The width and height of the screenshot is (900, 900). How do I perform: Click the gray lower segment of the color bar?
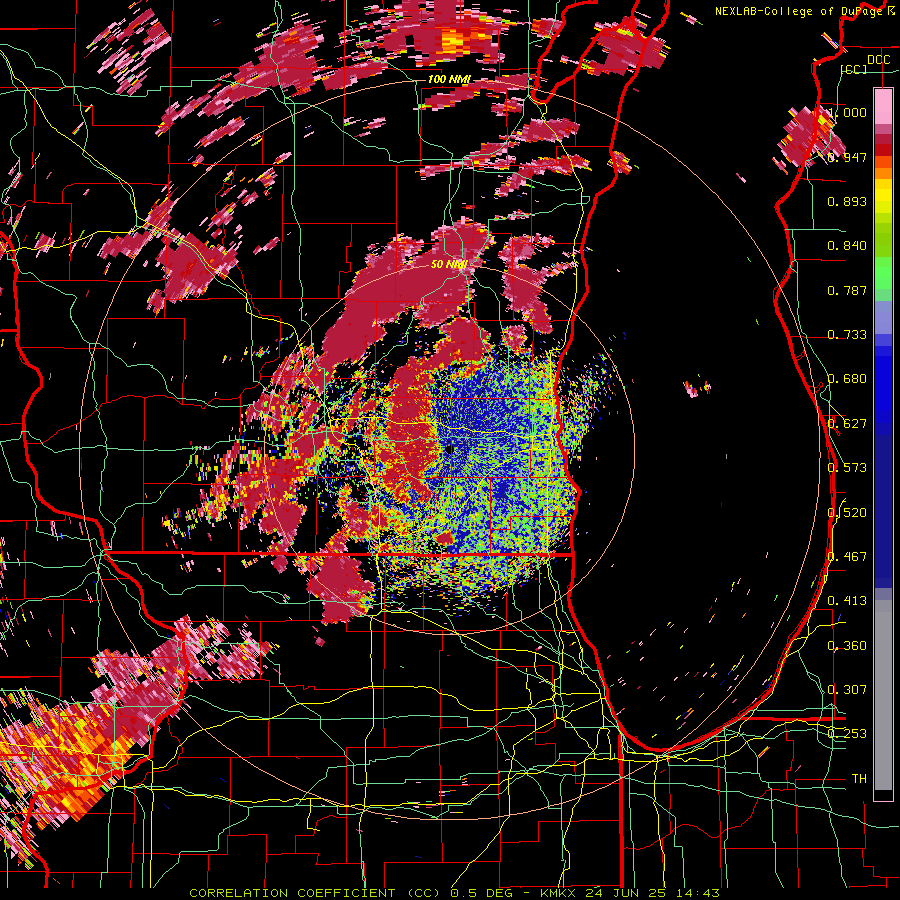tap(883, 695)
